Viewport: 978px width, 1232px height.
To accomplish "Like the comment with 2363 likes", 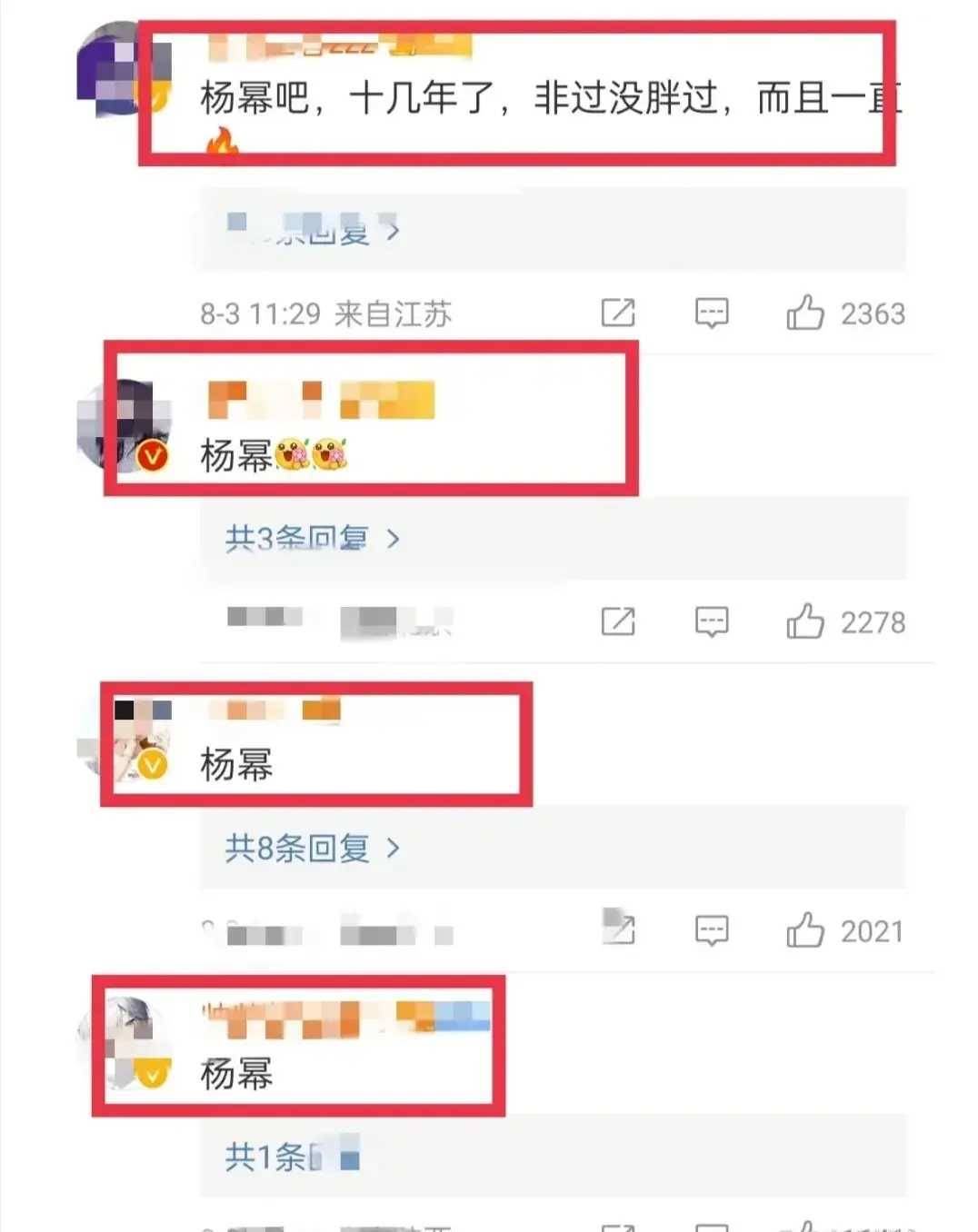I will [804, 313].
